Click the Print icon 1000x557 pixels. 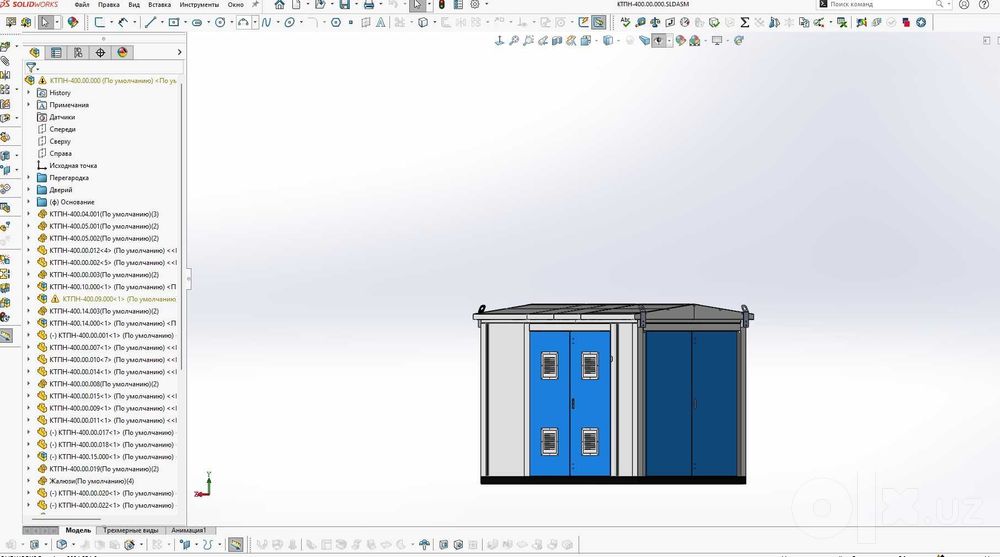(369, 4)
